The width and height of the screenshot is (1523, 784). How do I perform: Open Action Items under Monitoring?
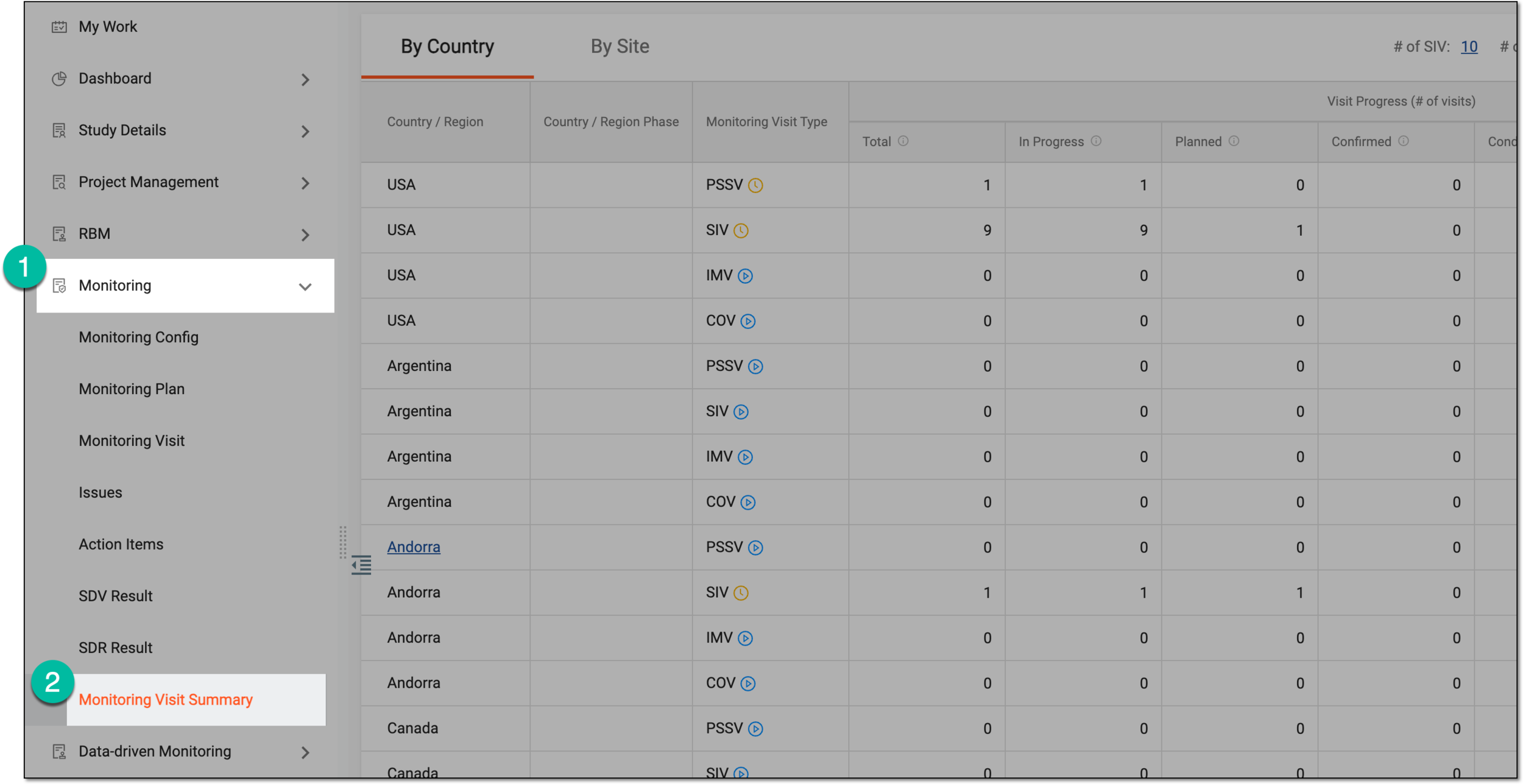click(121, 544)
